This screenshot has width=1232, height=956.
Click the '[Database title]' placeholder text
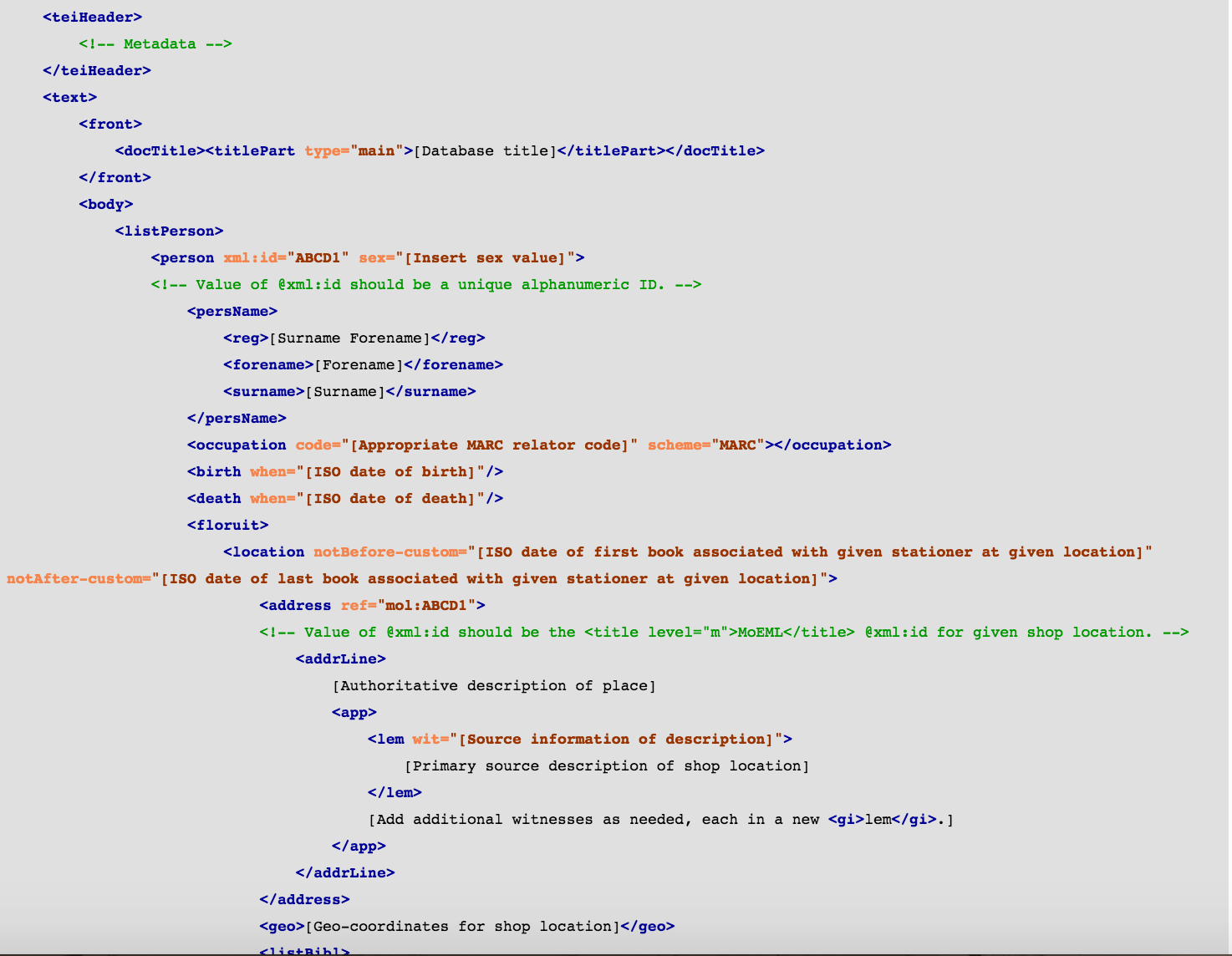[486, 150]
